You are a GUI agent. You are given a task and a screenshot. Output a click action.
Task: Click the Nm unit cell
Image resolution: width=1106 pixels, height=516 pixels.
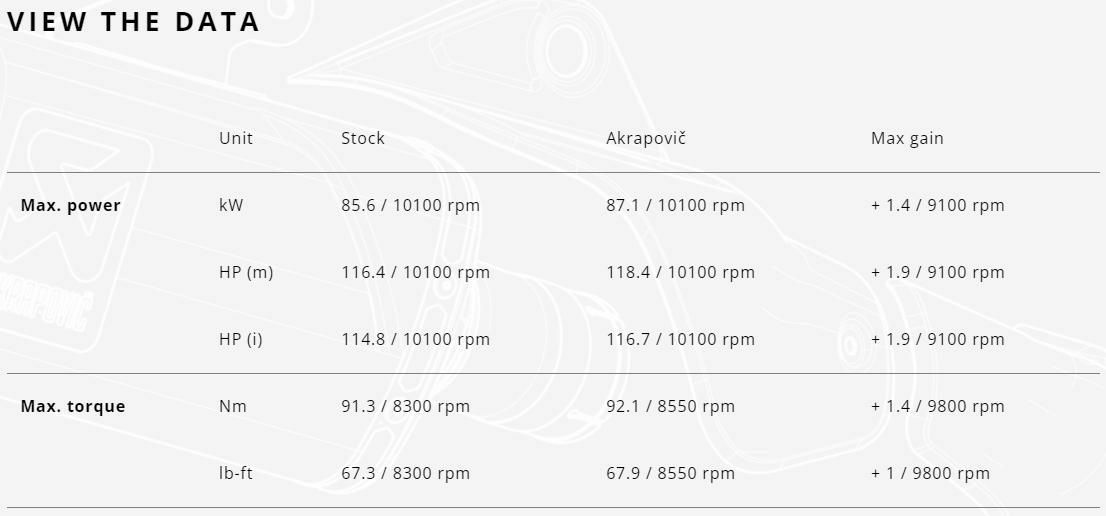233,406
